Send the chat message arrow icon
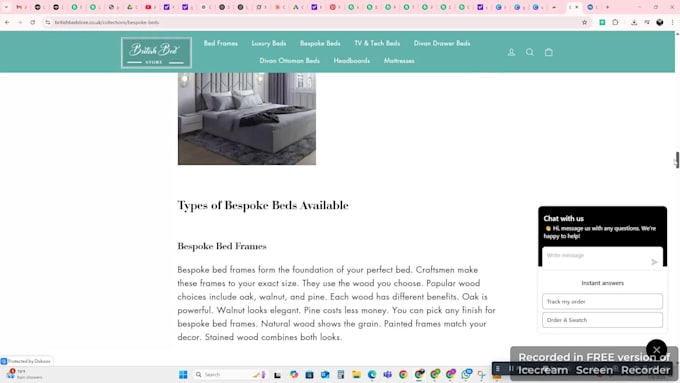The image size is (680, 383). click(x=654, y=262)
